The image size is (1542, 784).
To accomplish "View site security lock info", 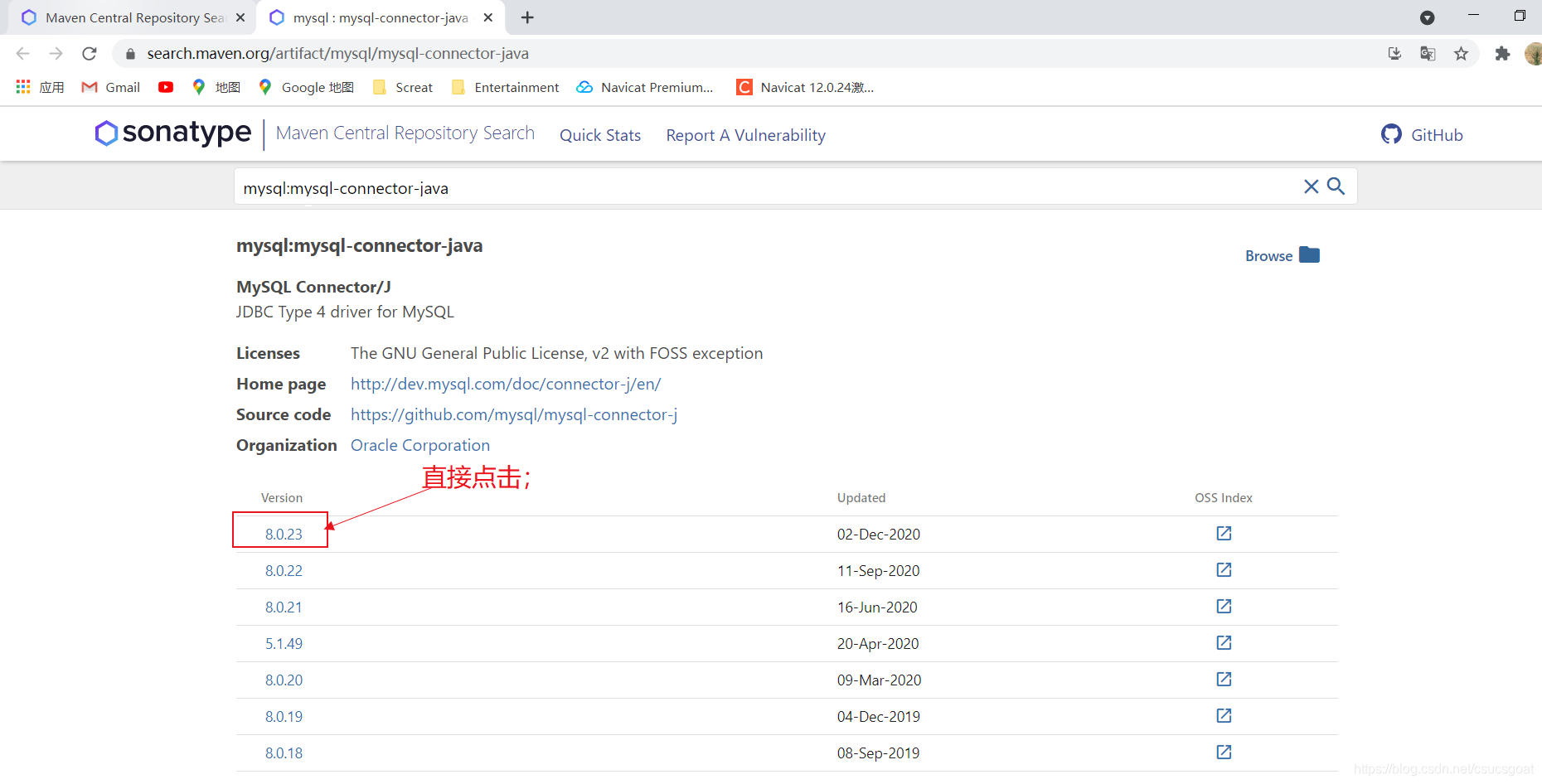I will click(130, 54).
